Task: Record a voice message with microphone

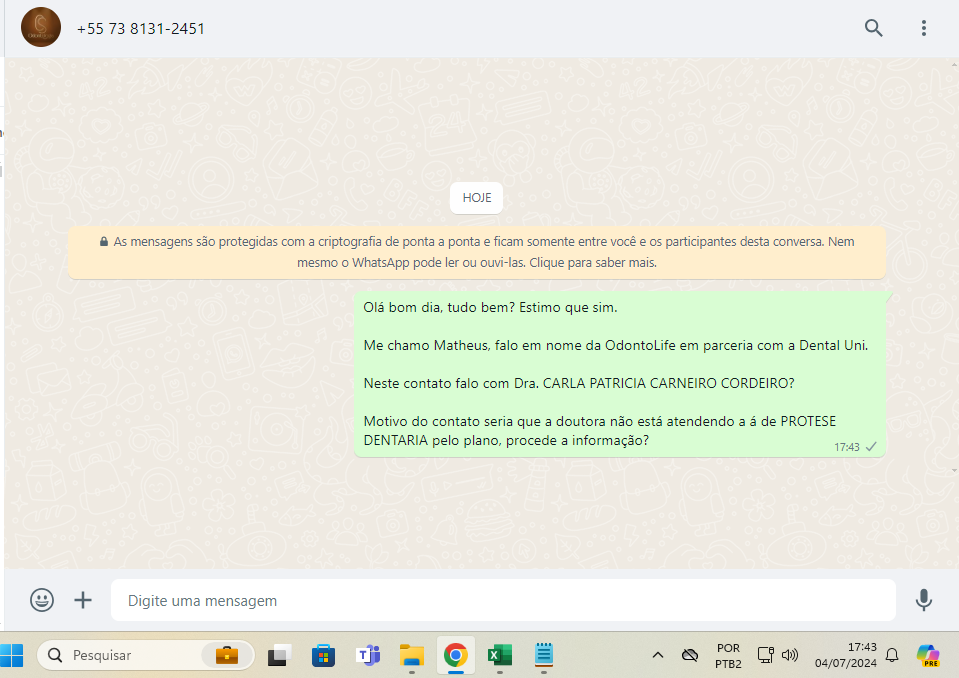Action: pyautogui.click(x=924, y=600)
